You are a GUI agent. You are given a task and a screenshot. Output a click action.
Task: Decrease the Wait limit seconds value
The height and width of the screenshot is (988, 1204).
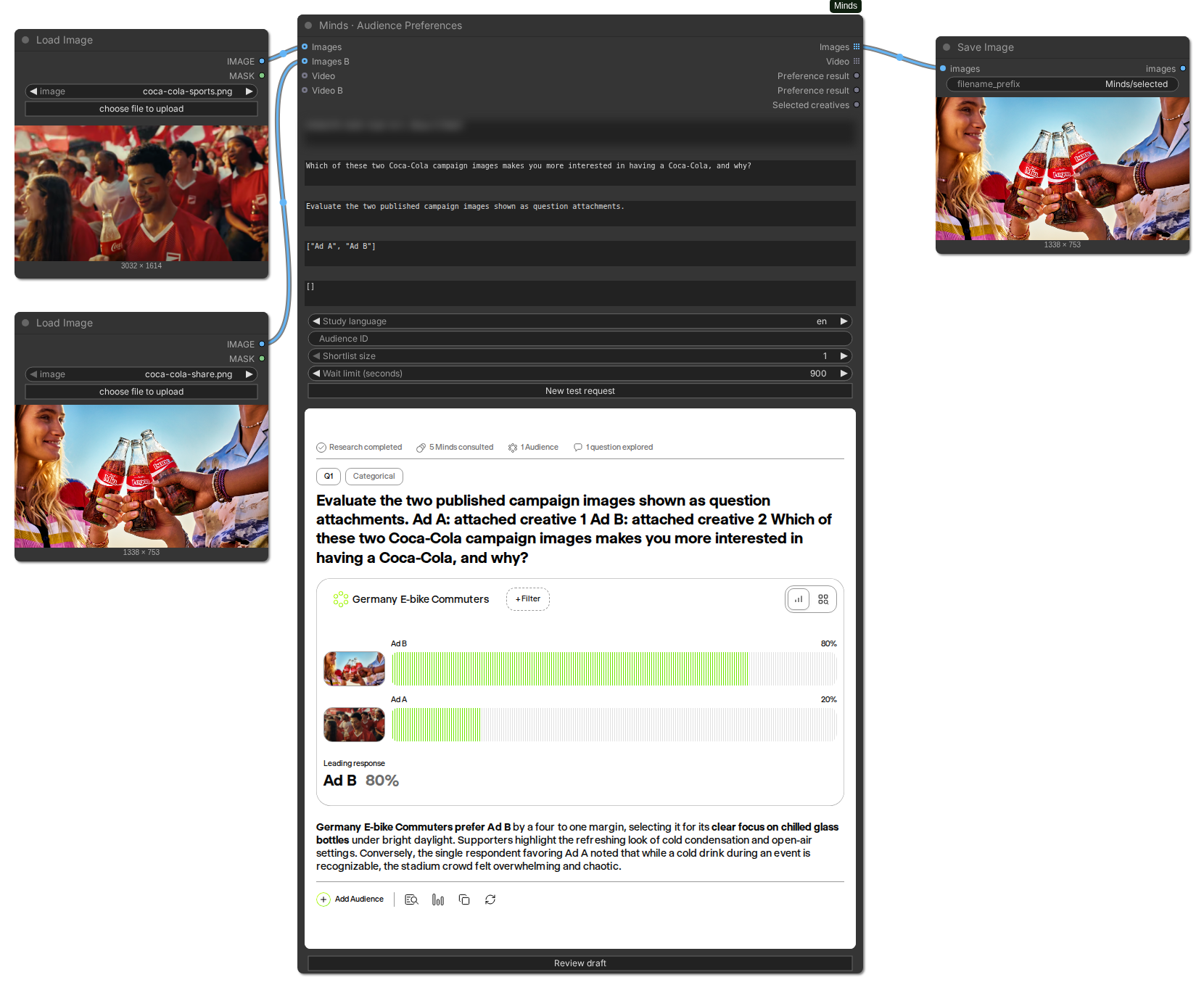316,374
